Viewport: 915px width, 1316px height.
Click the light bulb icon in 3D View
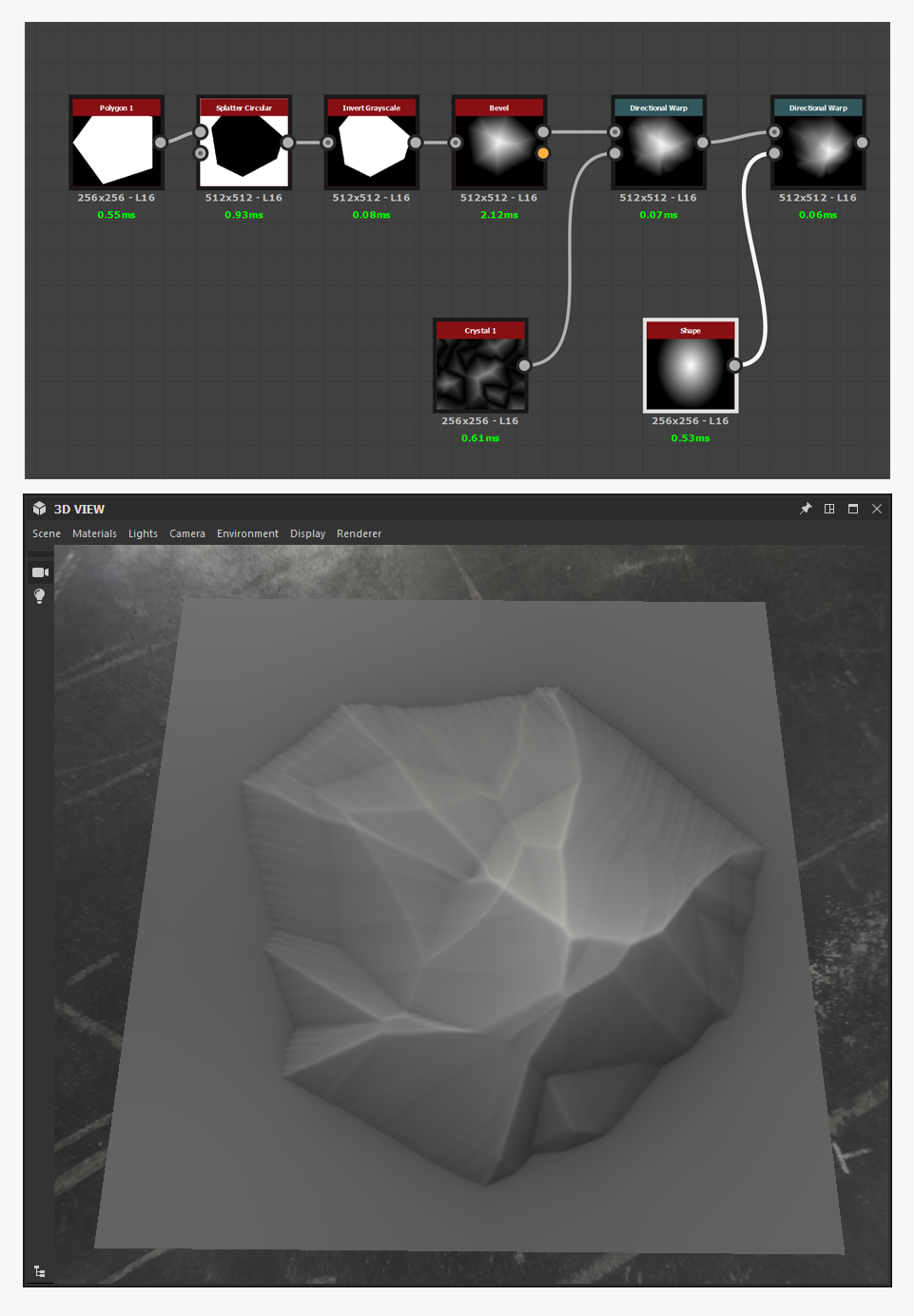pos(39,596)
